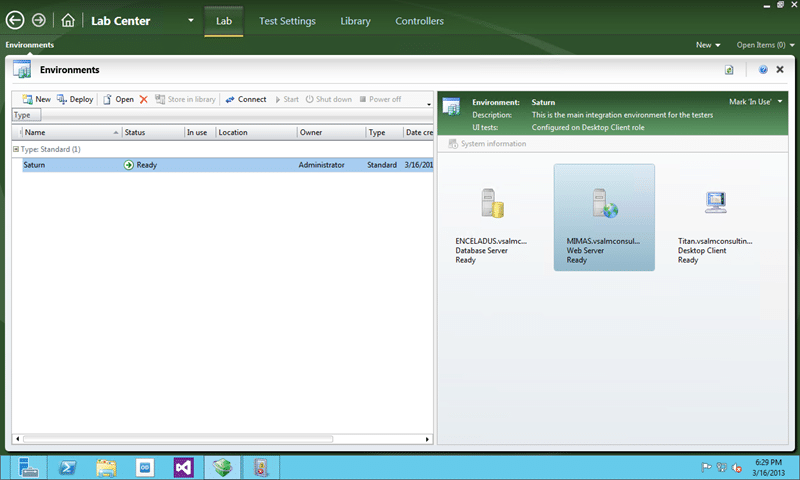Select the Saturn environment row
Image resolution: width=800 pixels, height=480 pixels.
(228, 165)
